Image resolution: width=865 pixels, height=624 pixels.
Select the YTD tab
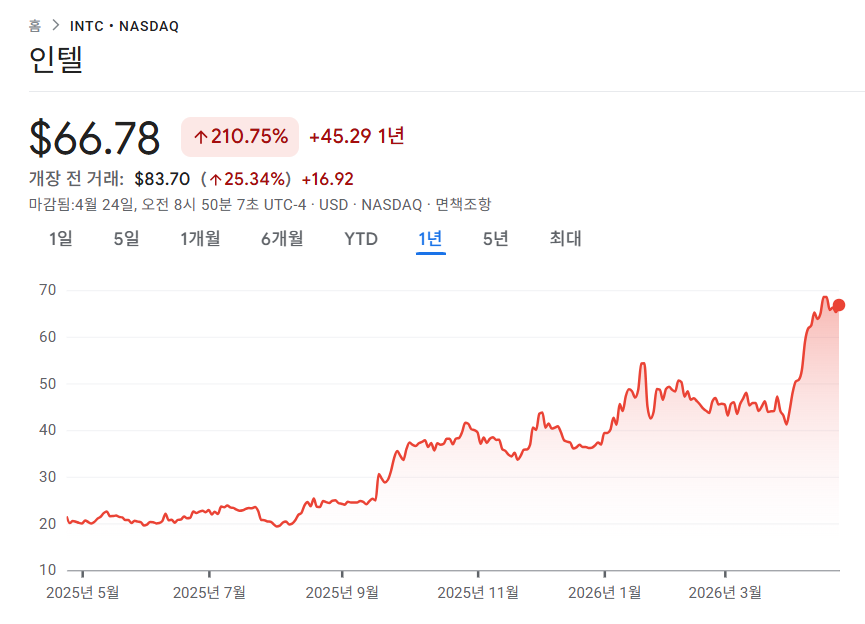[x=361, y=239]
